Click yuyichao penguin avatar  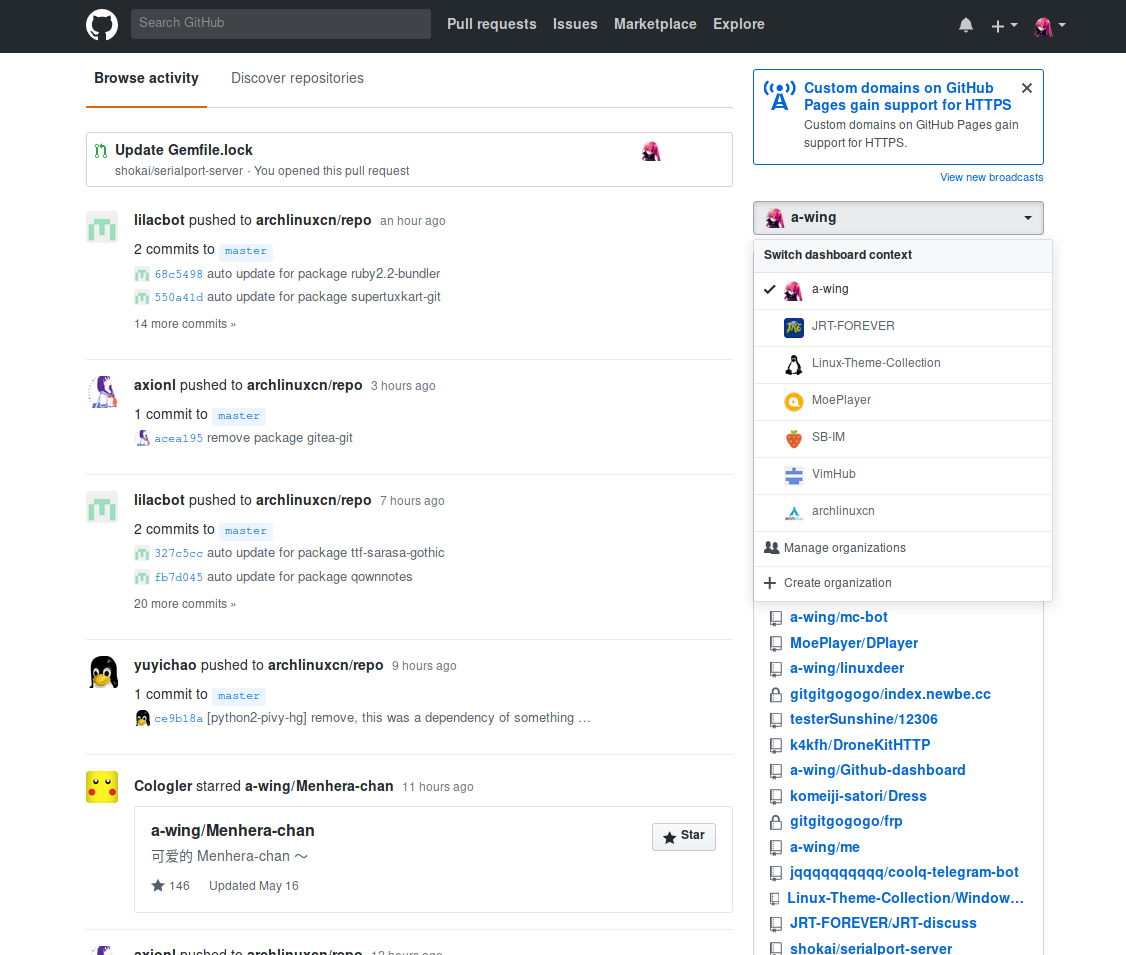point(103,672)
